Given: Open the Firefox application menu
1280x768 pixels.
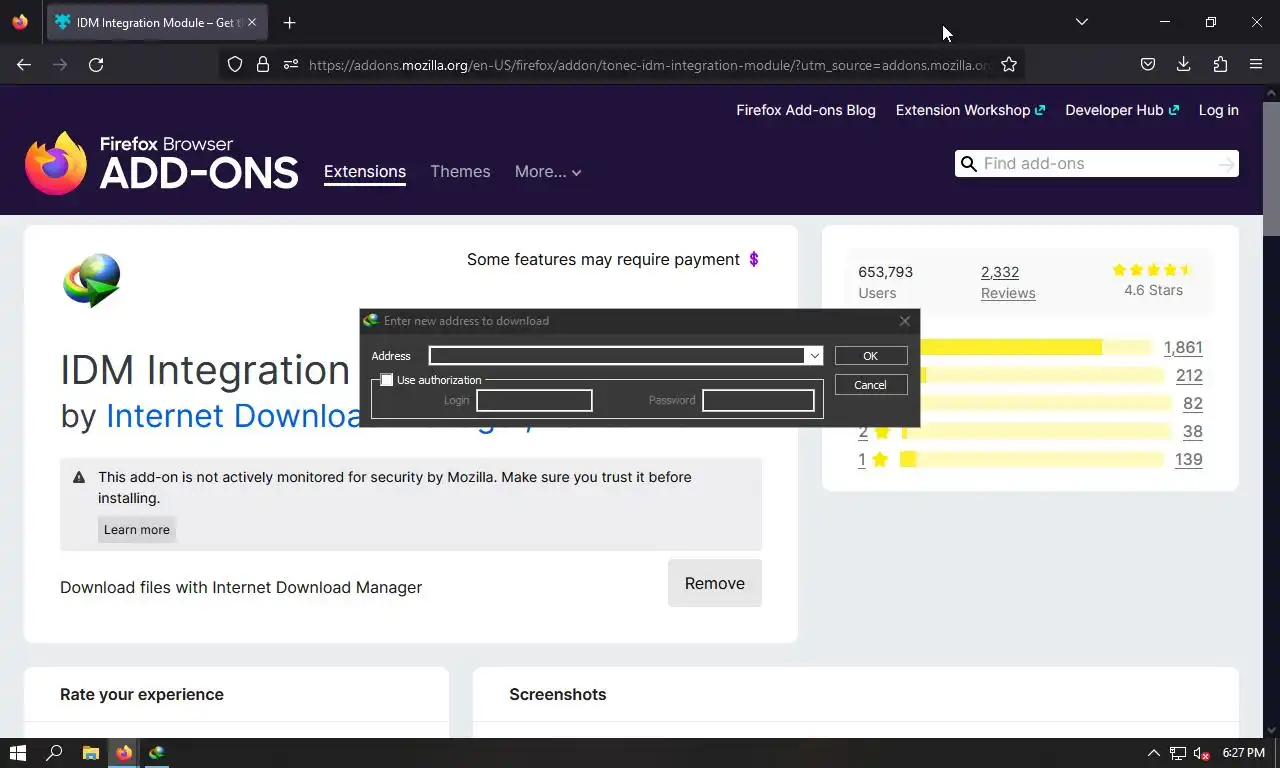Looking at the screenshot, I should click(1256, 64).
